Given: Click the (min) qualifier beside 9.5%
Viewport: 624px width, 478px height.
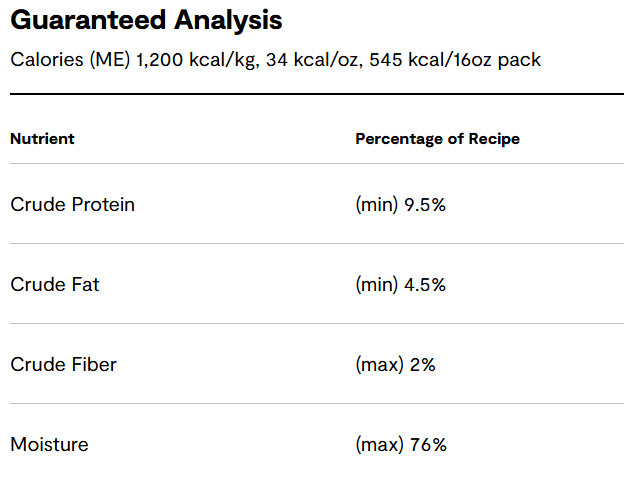Looking at the screenshot, I should pyautogui.click(x=377, y=205).
